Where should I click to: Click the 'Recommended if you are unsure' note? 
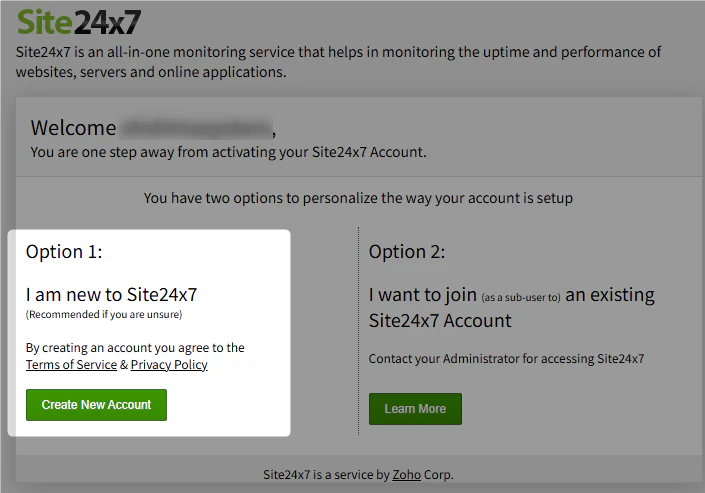[104, 314]
